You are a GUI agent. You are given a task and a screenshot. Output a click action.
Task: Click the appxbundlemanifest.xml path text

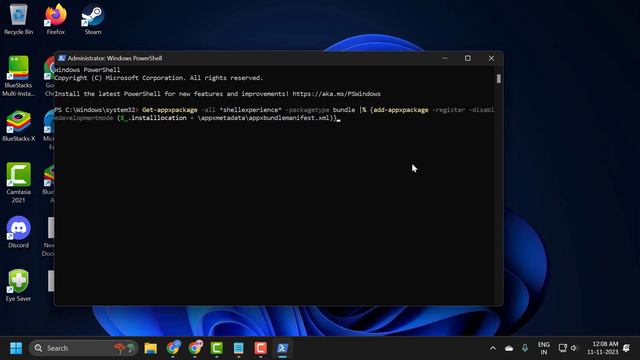(x=290, y=118)
